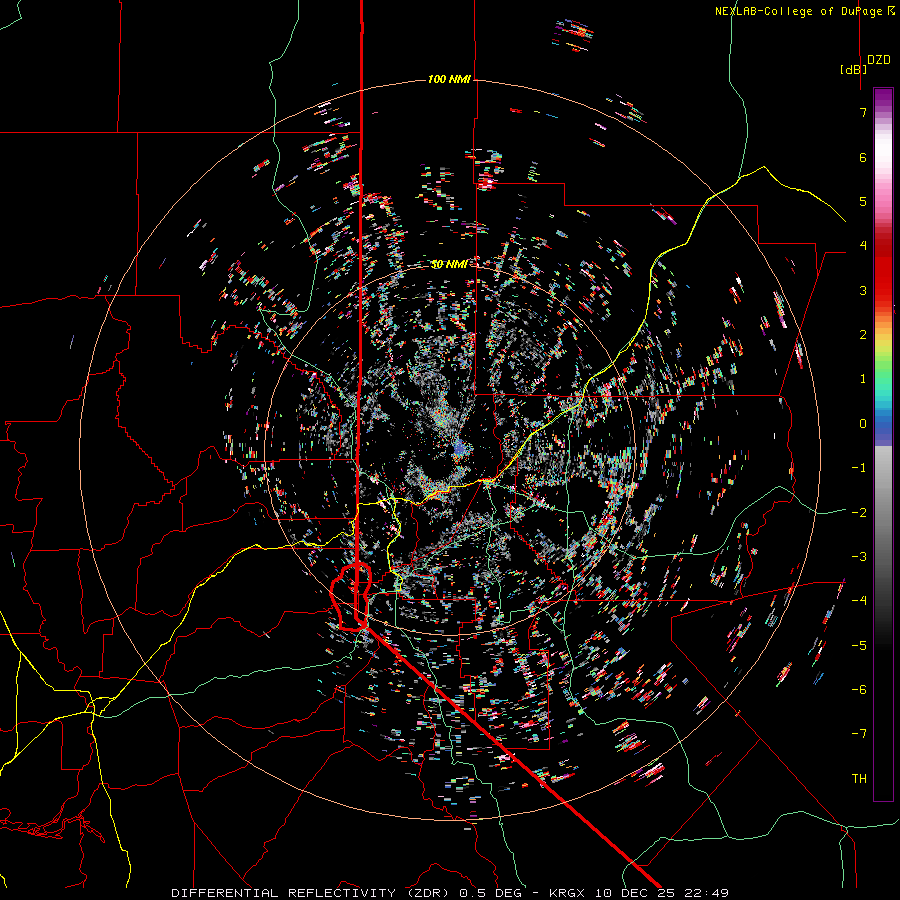Click the [dB] unit label
Viewport: 900px width, 900px height.
853,69
